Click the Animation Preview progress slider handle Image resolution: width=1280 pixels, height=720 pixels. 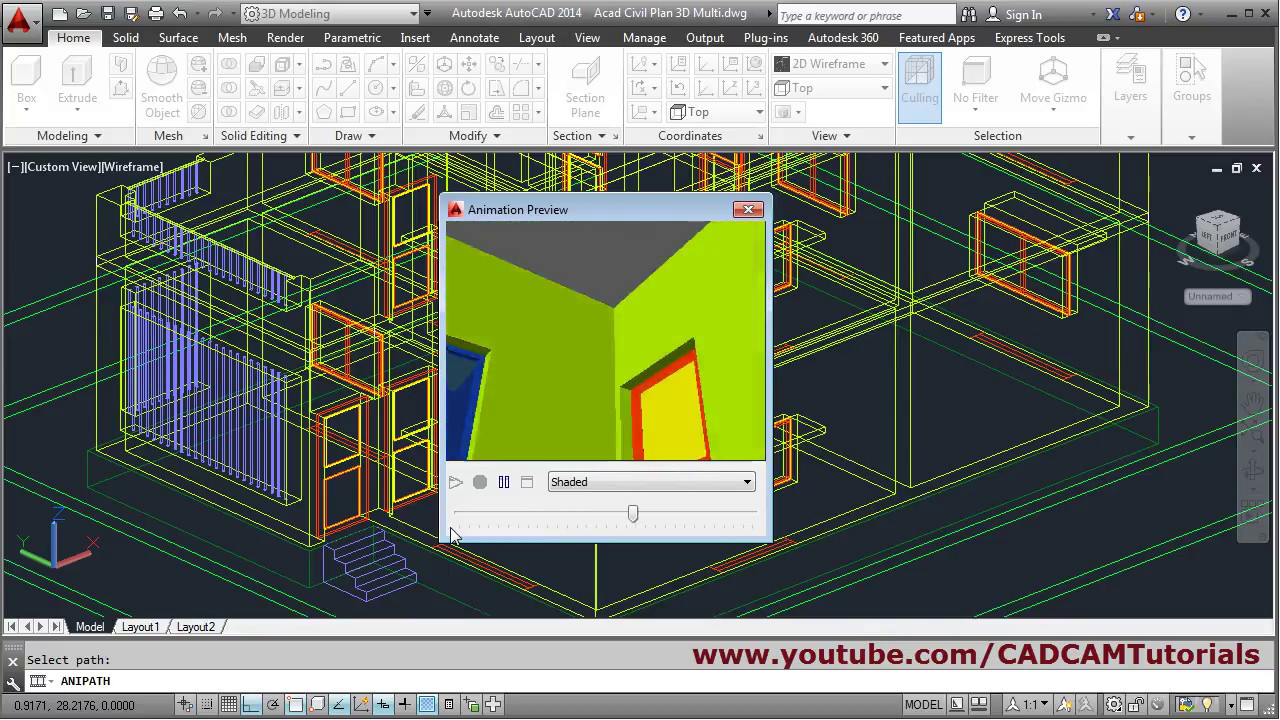click(x=633, y=513)
